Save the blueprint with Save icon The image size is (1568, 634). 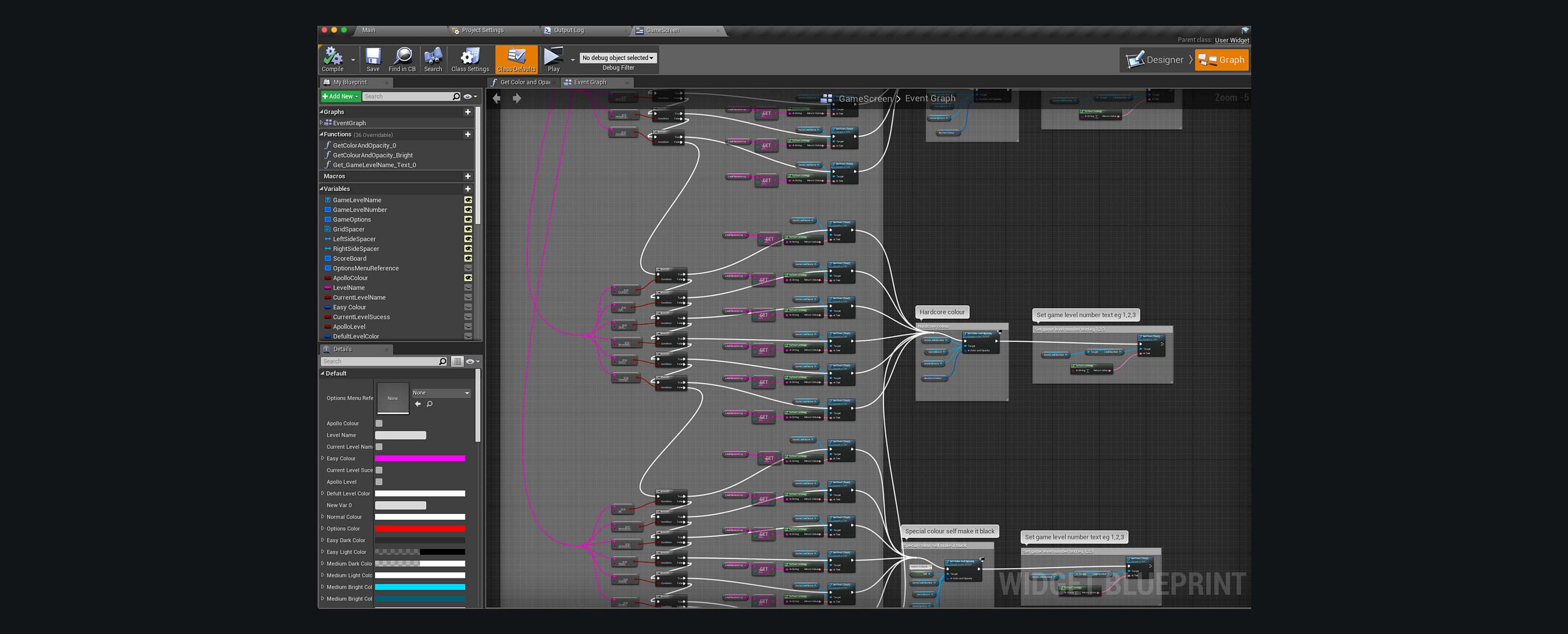(x=373, y=58)
